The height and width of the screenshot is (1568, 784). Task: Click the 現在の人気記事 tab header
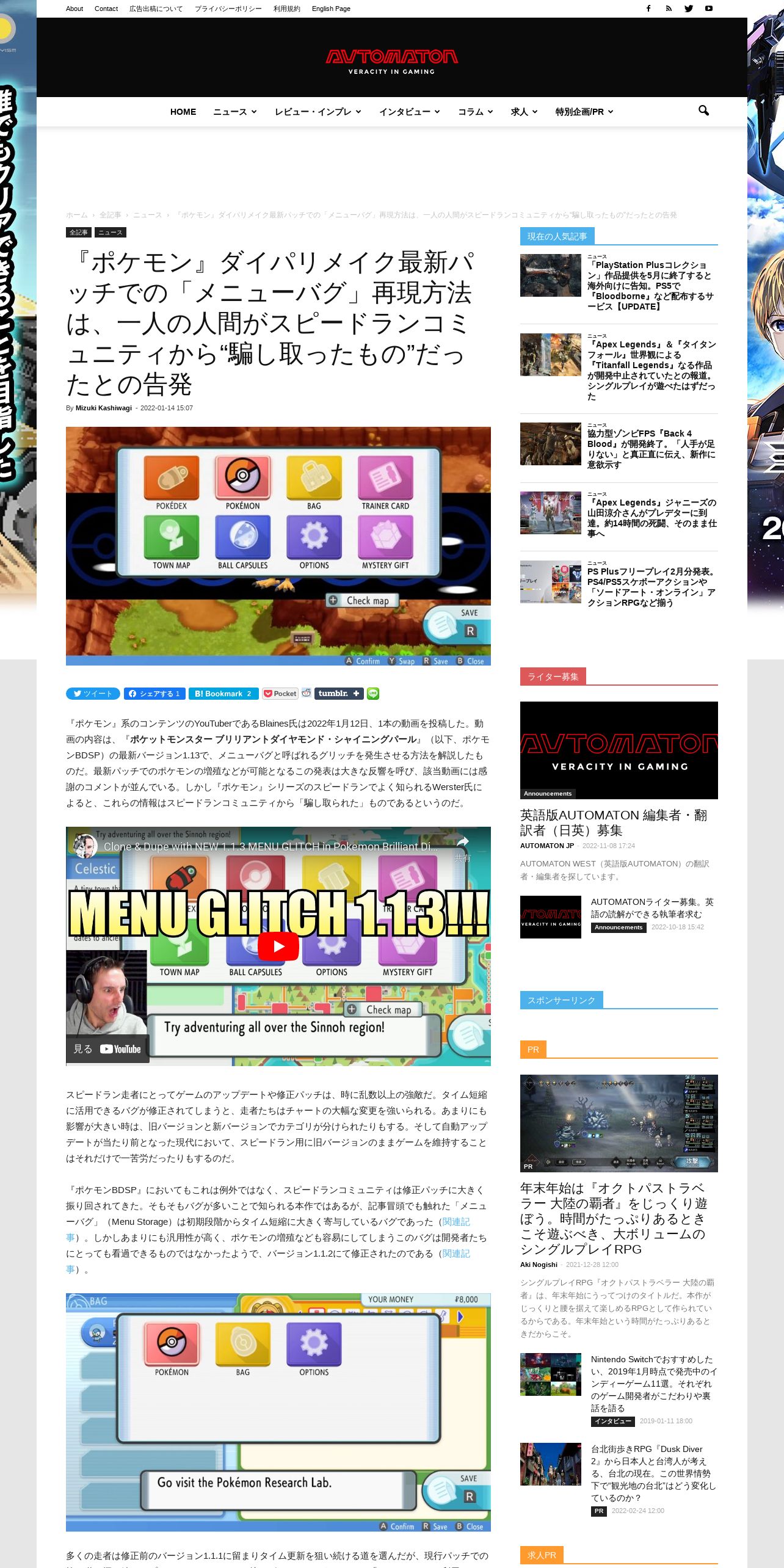point(557,236)
